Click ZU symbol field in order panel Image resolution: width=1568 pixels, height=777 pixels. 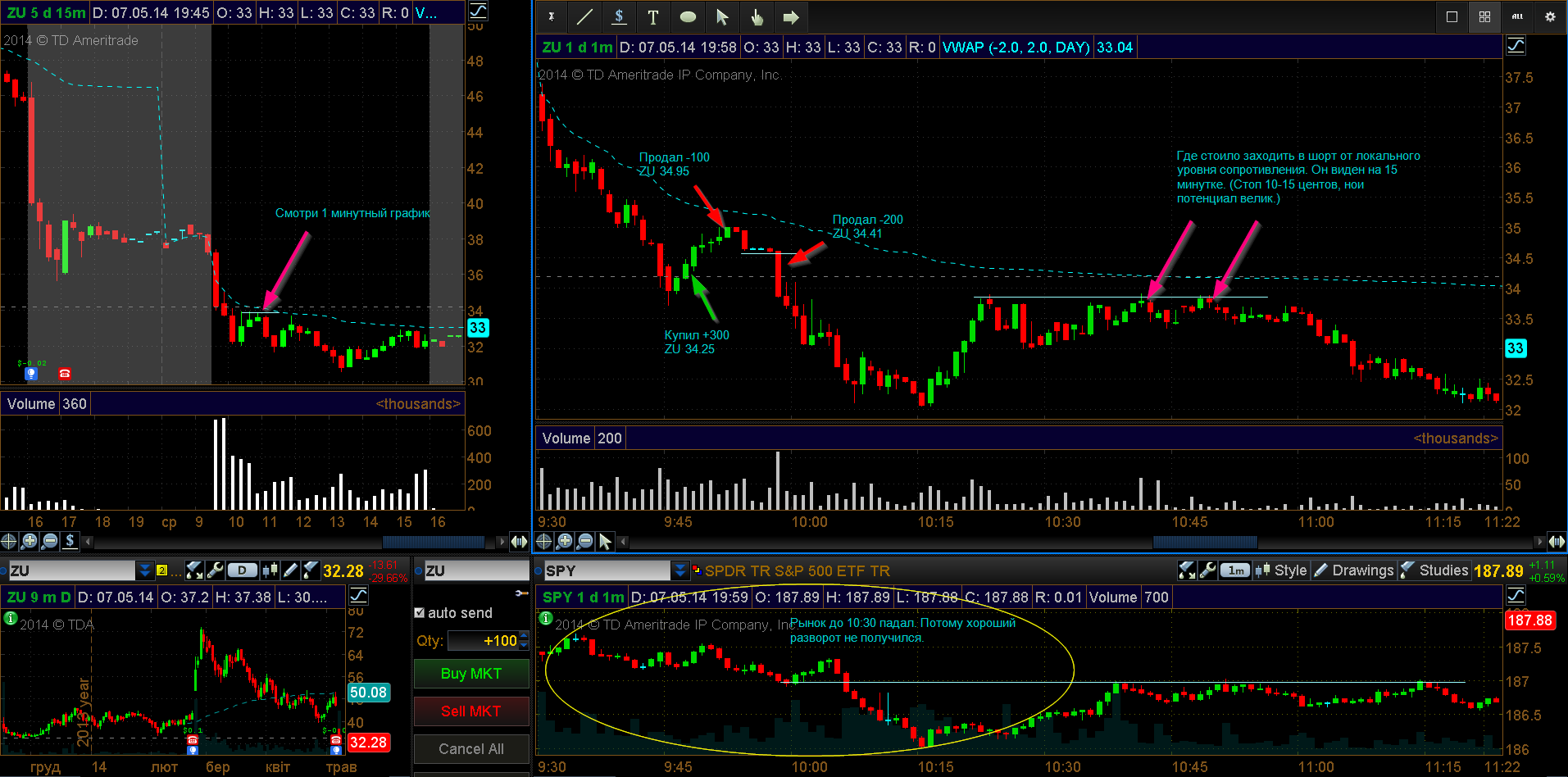click(x=476, y=570)
